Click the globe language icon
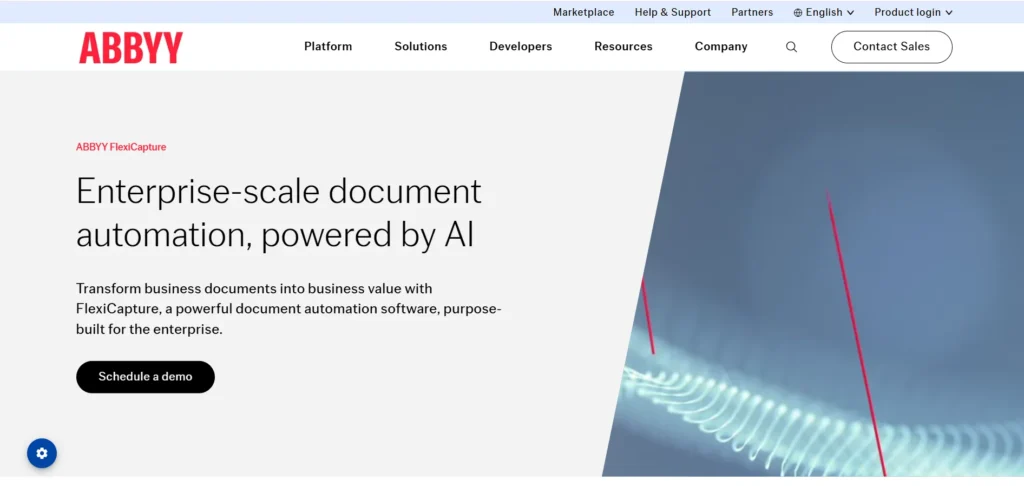The image size is (1024, 486). pos(797,12)
